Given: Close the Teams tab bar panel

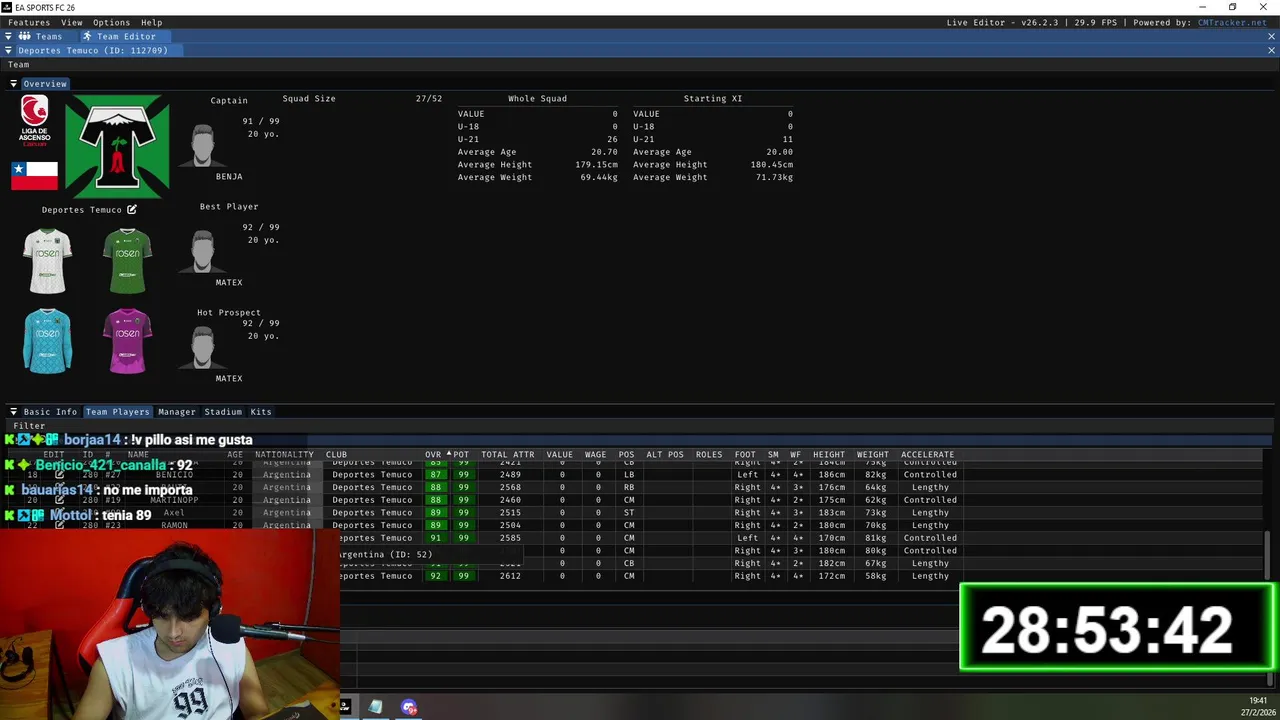Looking at the screenshot, I should (x=1272, y=36).
